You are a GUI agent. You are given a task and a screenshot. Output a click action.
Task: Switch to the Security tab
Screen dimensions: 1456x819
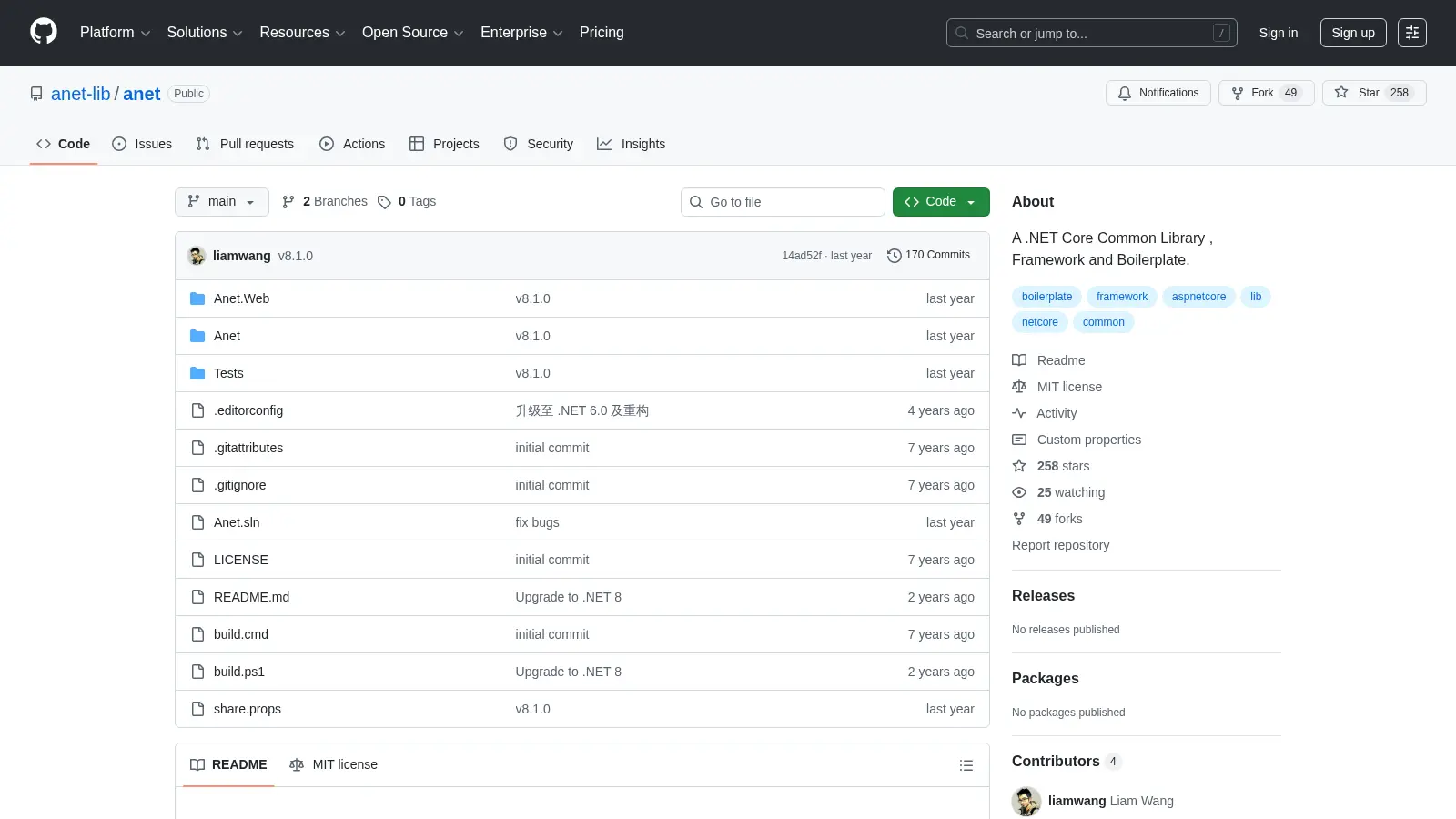pos(539,144)
